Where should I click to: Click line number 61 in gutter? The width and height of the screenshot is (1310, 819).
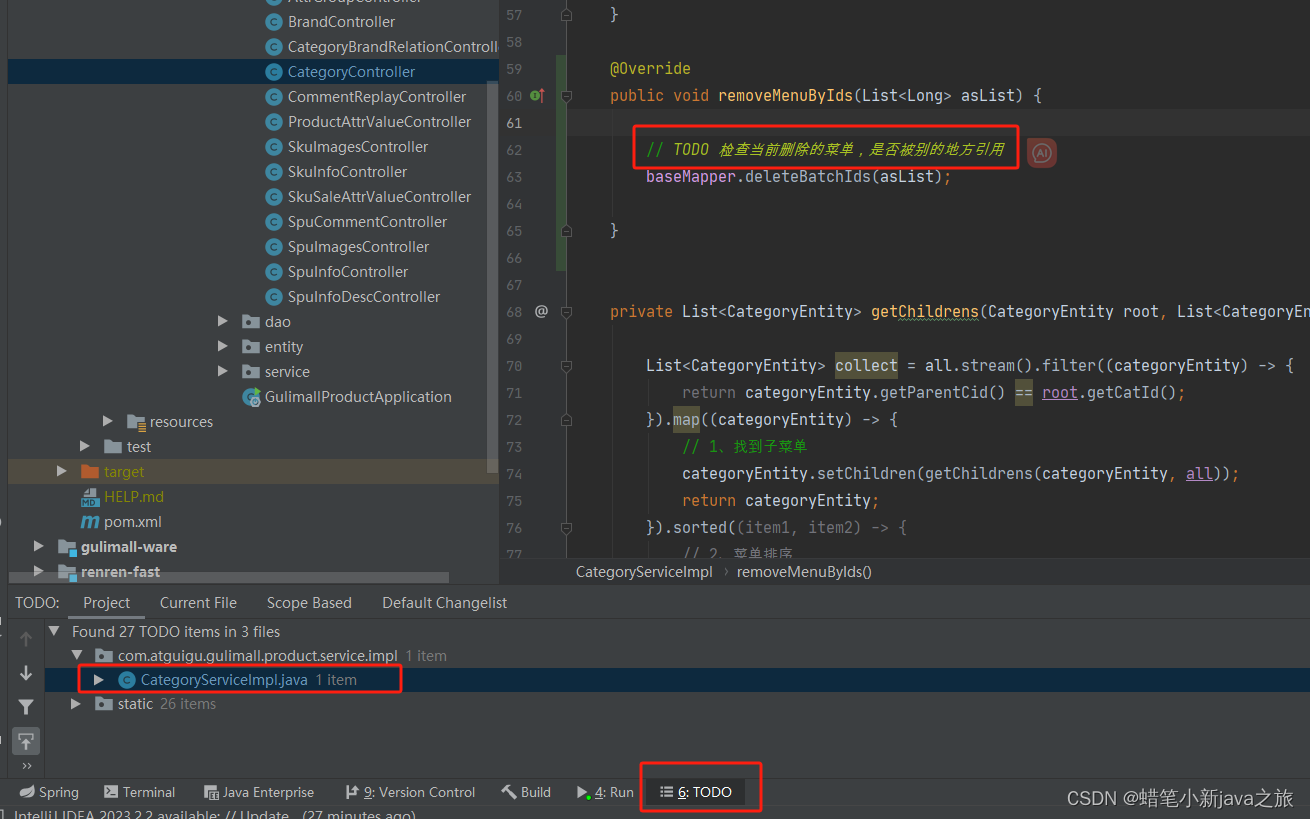514,123
